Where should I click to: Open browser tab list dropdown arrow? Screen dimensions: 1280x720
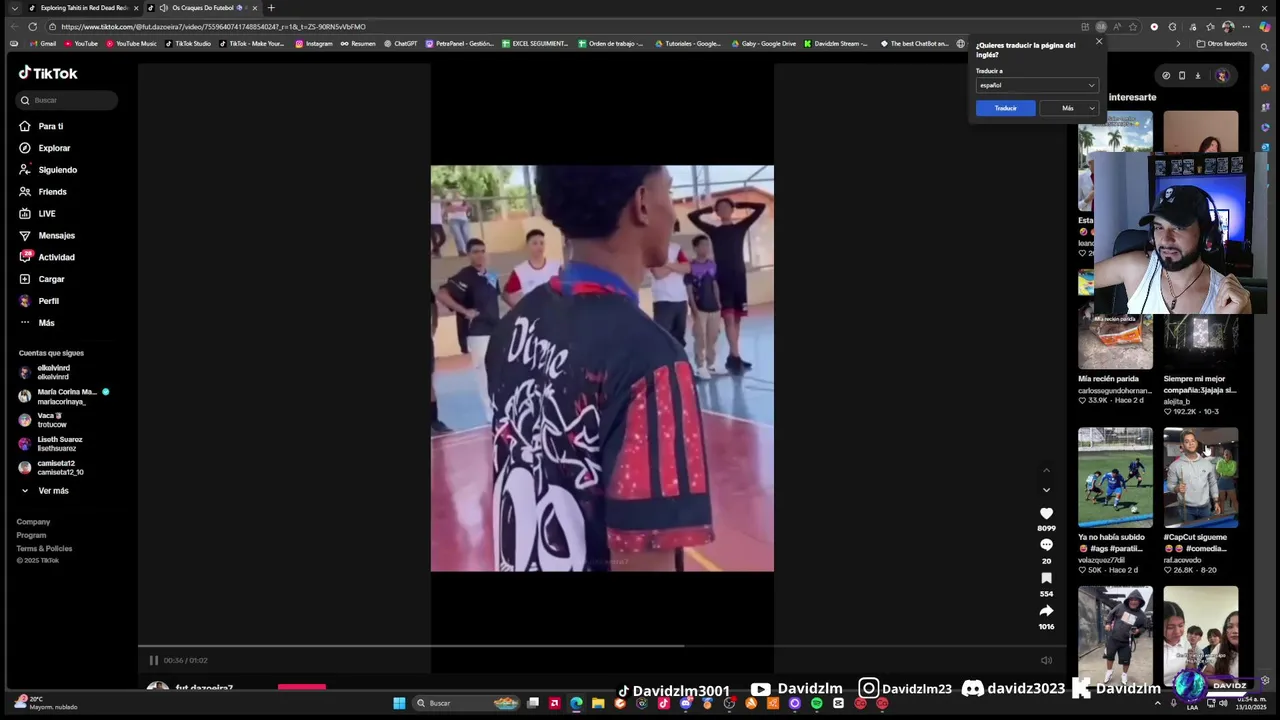click(14, 8)
